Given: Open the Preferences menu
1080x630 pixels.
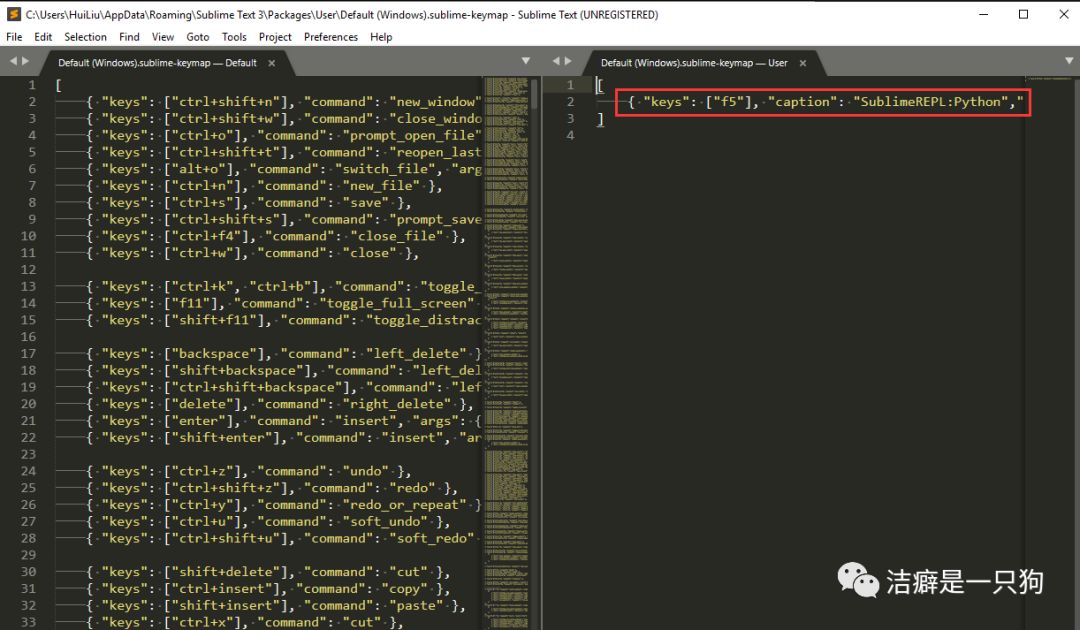Looking at the screenshot, I should [331, 37].
